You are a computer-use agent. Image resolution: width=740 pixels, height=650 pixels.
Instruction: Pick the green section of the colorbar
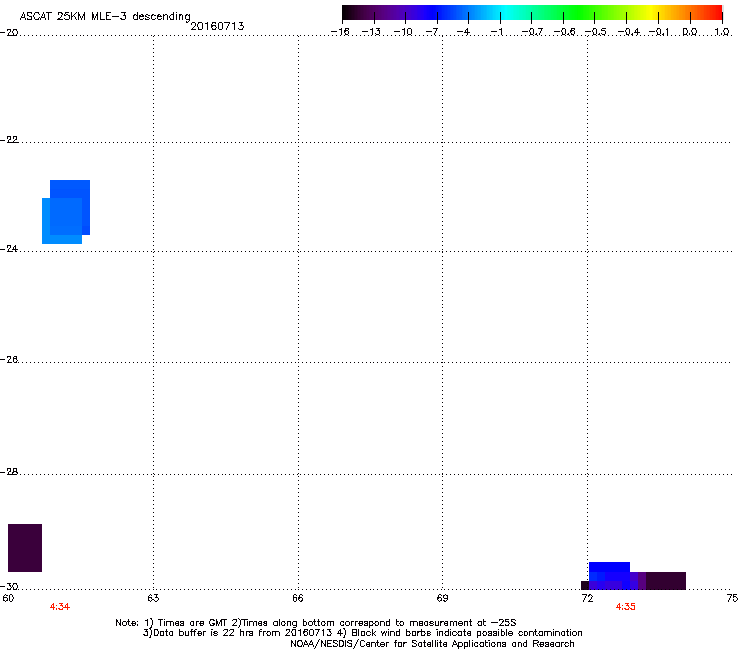576,13
